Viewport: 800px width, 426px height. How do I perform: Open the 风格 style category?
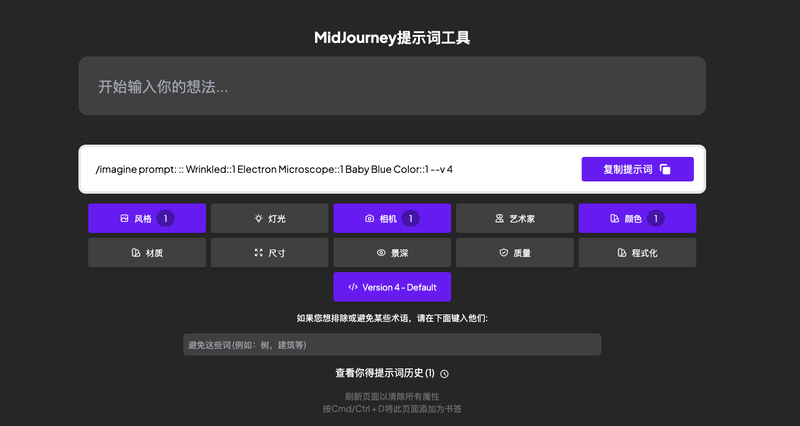coord(147,218)
